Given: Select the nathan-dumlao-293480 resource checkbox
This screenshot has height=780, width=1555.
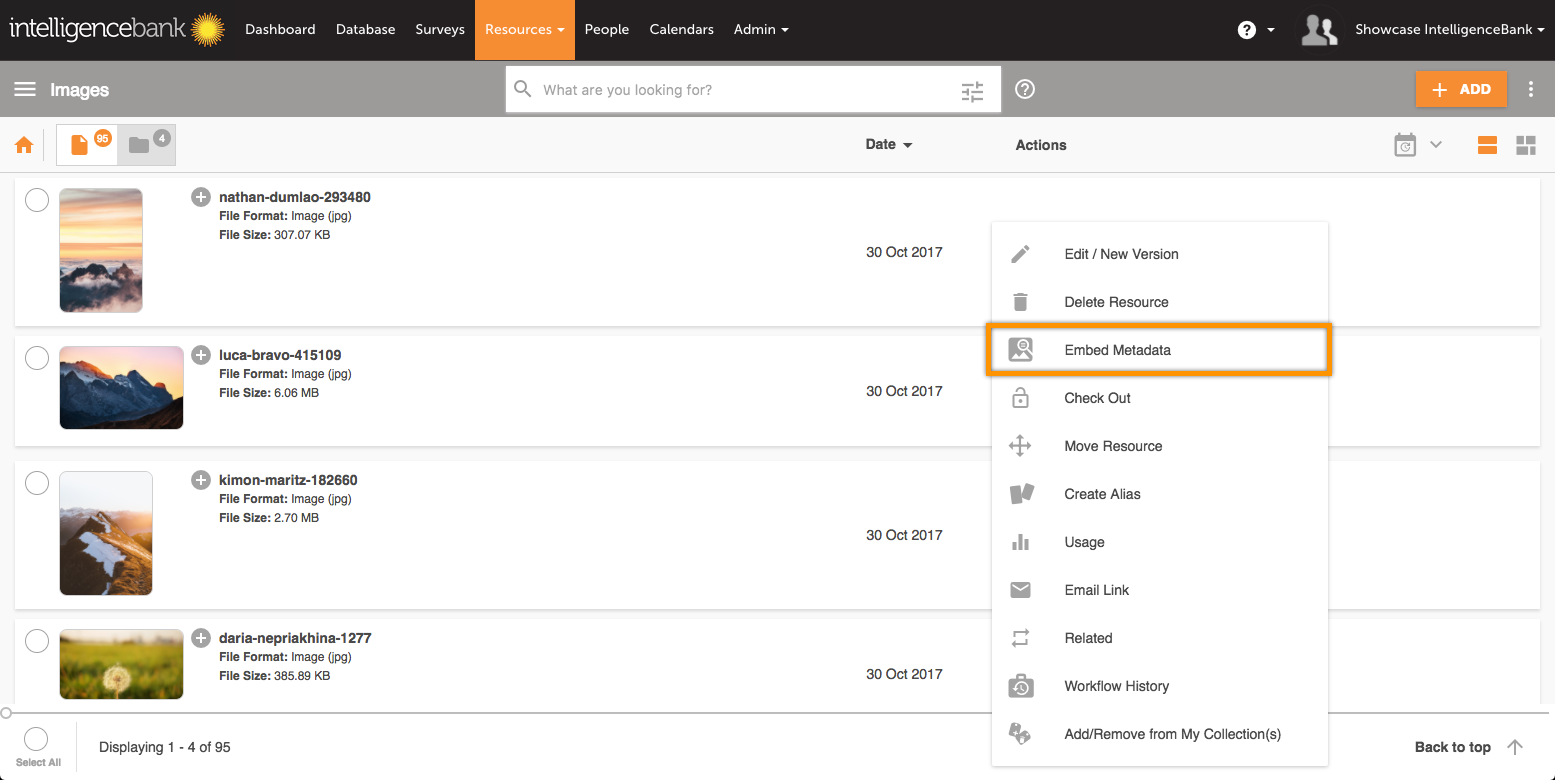Looking at the screenshot, I should [x=37, y=200].
